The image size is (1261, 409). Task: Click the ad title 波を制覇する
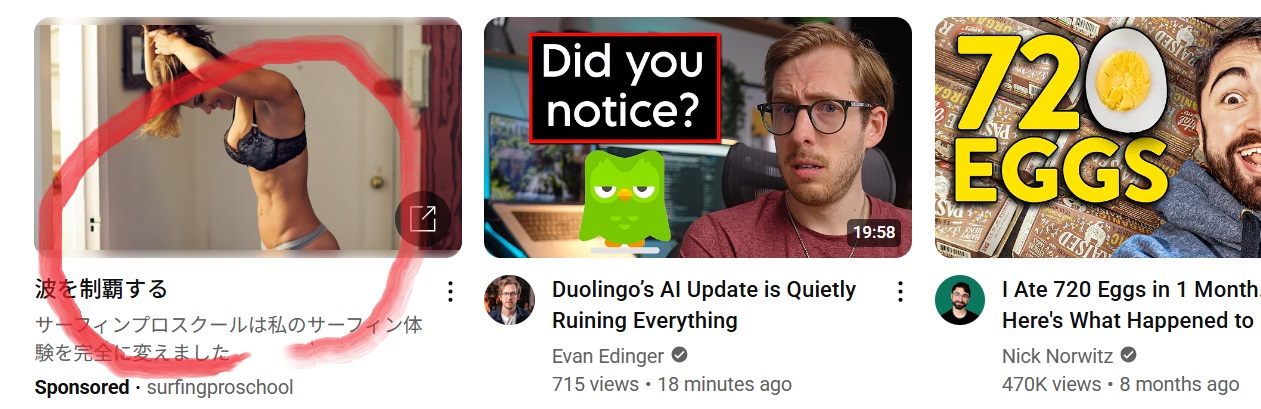click(x=101, y=290)
